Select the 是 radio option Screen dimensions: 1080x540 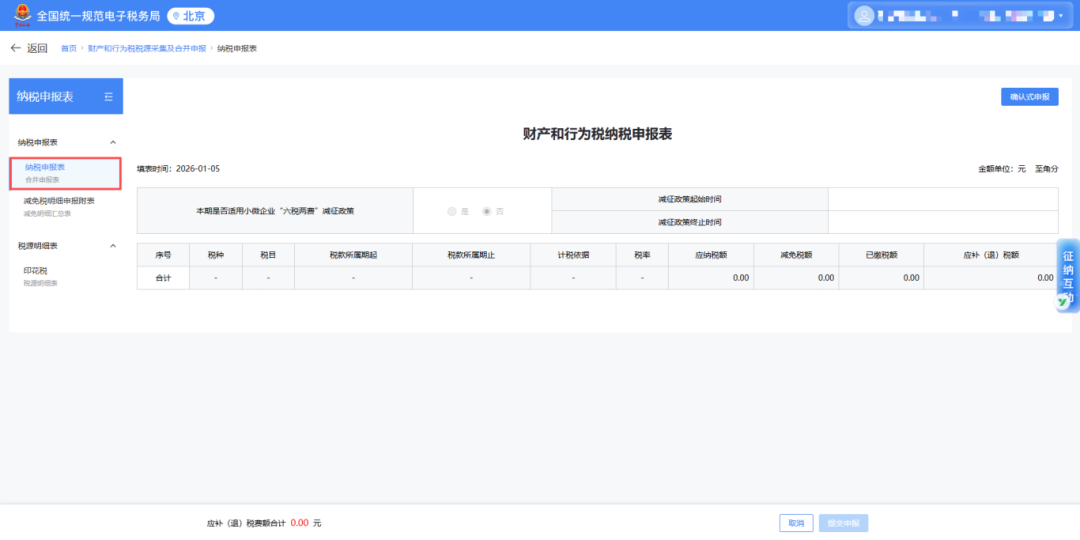coord(452,211)
